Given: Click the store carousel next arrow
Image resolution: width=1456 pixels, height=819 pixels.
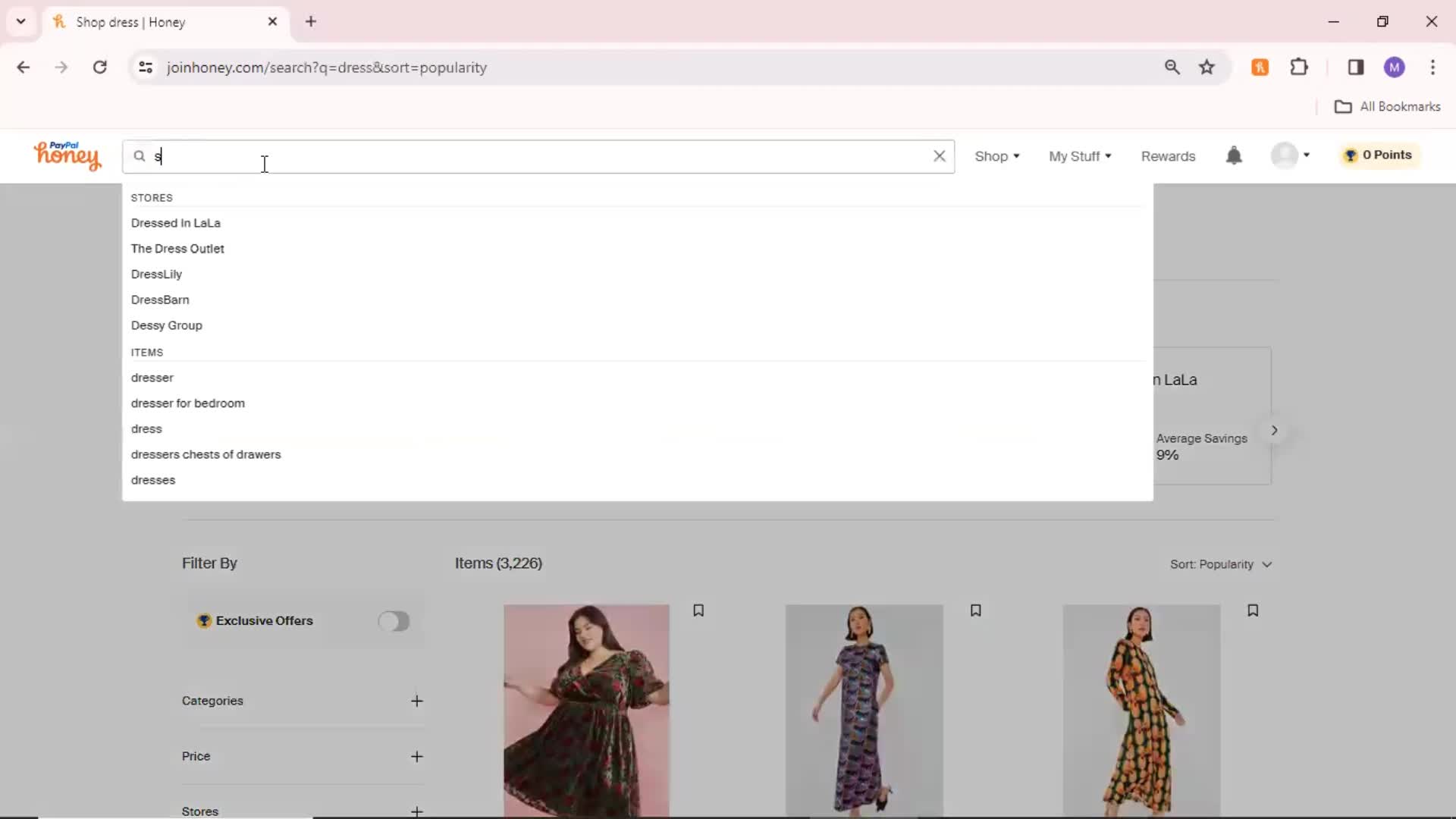Looking at the screenshot, I should click(x=1274, y=430).
